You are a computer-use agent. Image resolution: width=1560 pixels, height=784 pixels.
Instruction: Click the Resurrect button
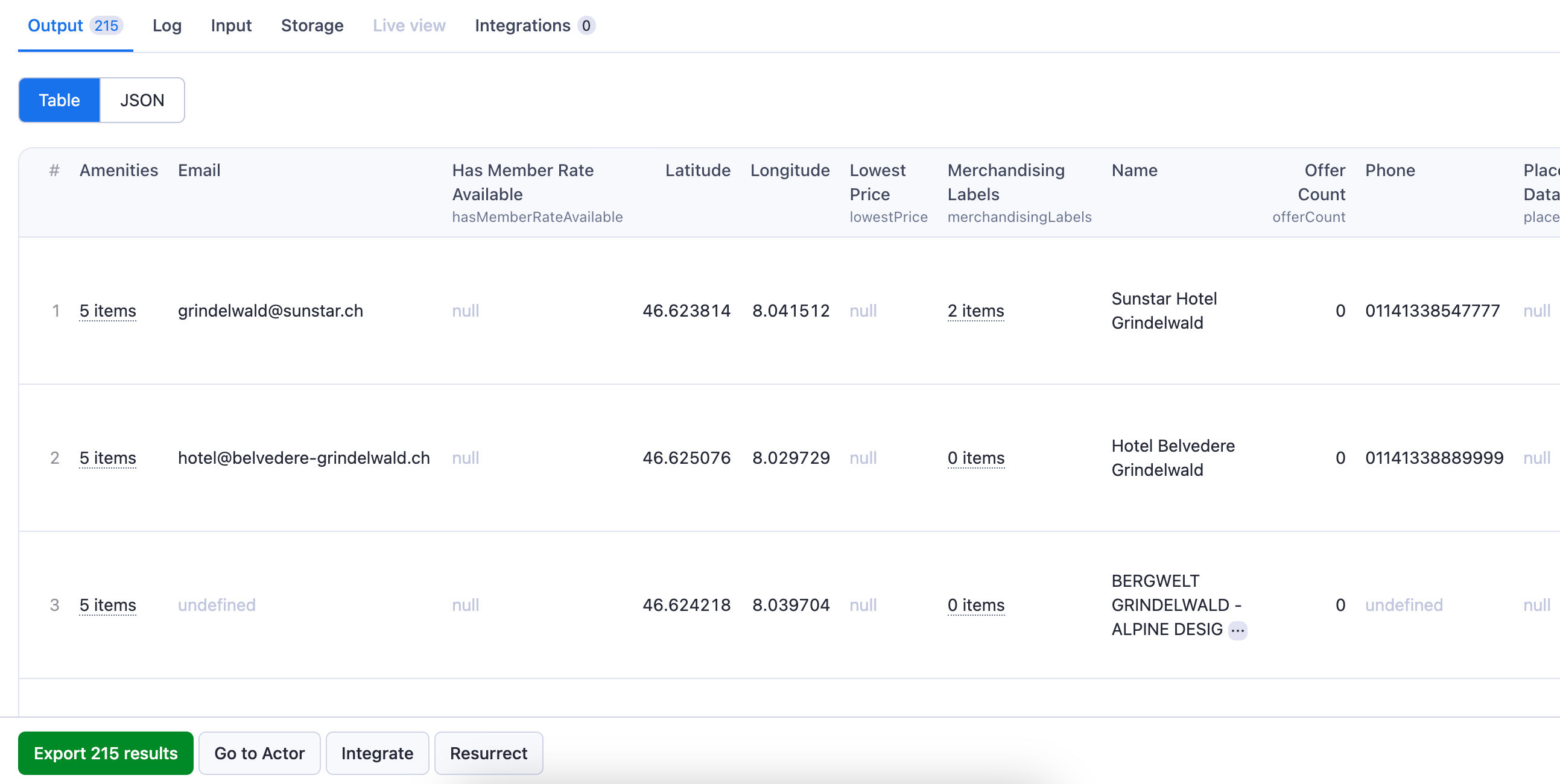pyautogui.click(x=489, y=753)
